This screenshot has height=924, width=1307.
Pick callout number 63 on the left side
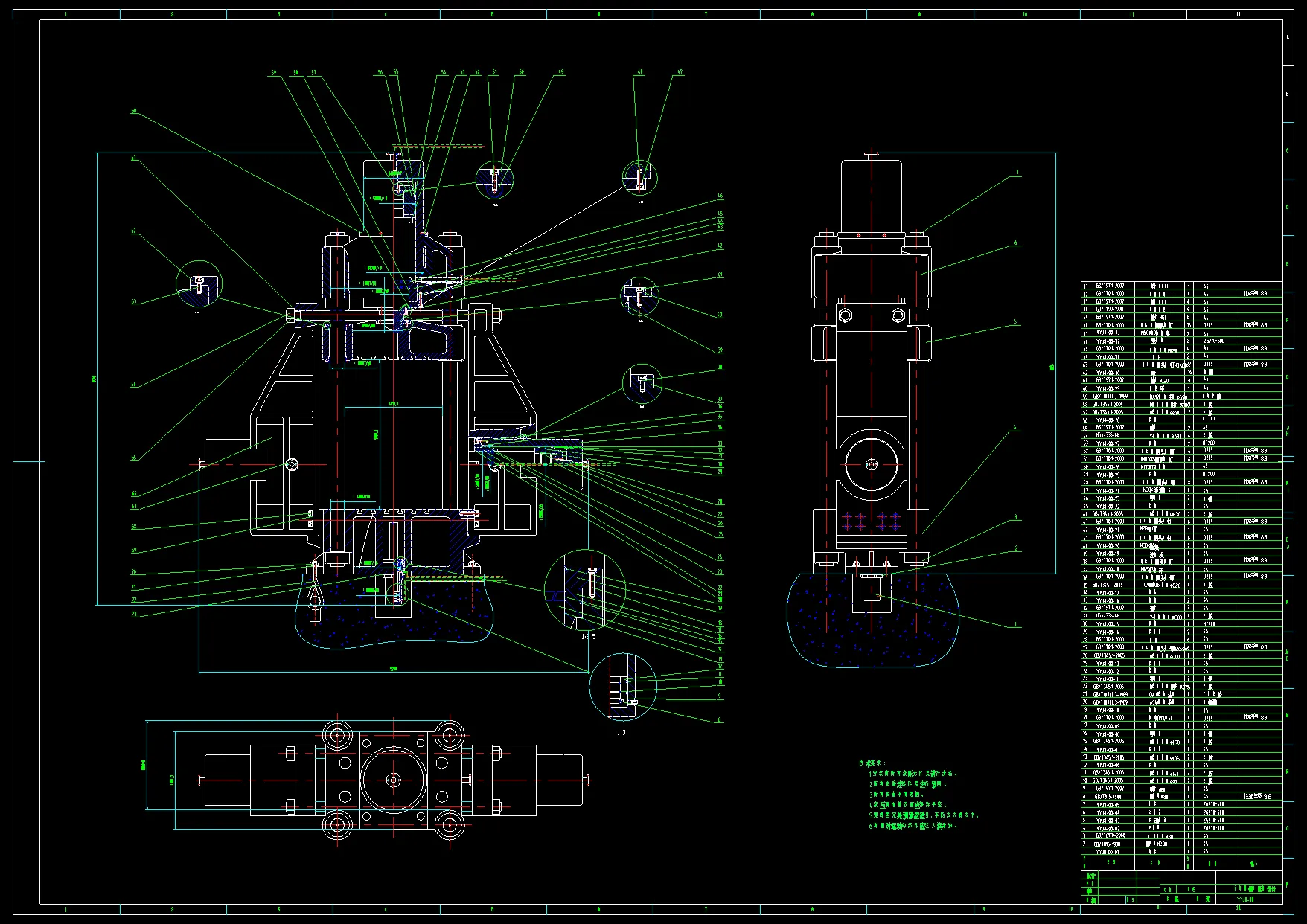(134, 302)
